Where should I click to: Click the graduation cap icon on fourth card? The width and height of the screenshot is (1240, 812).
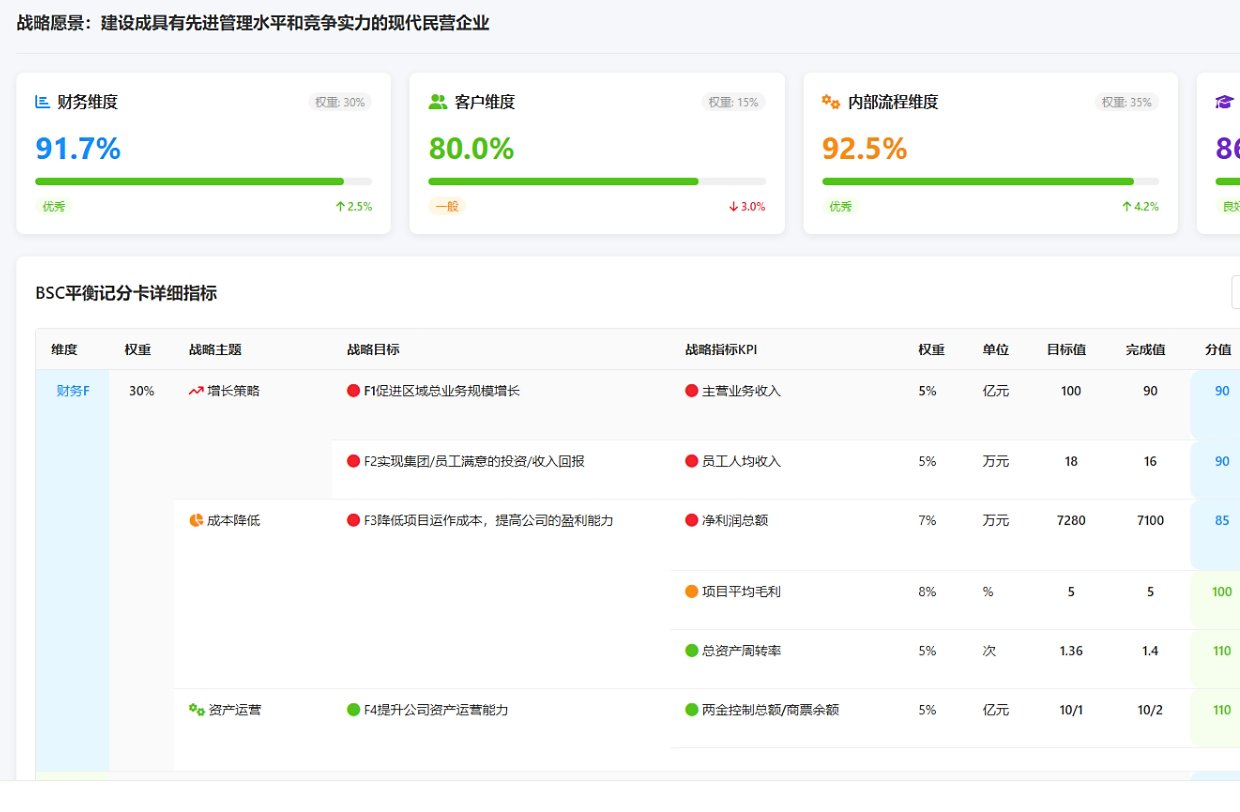(x=1224, y=102)
